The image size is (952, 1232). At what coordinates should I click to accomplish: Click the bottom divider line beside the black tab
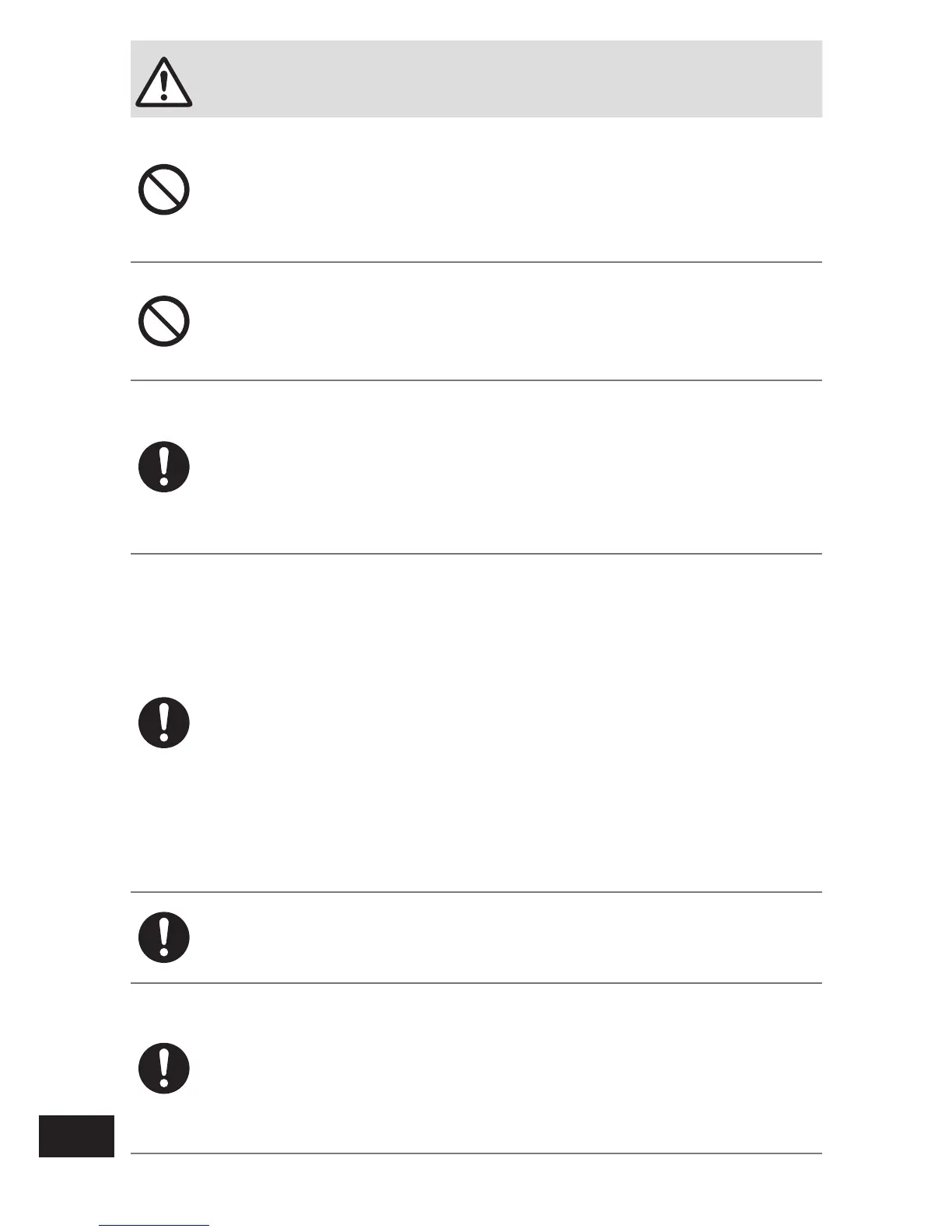(476, 1153)
